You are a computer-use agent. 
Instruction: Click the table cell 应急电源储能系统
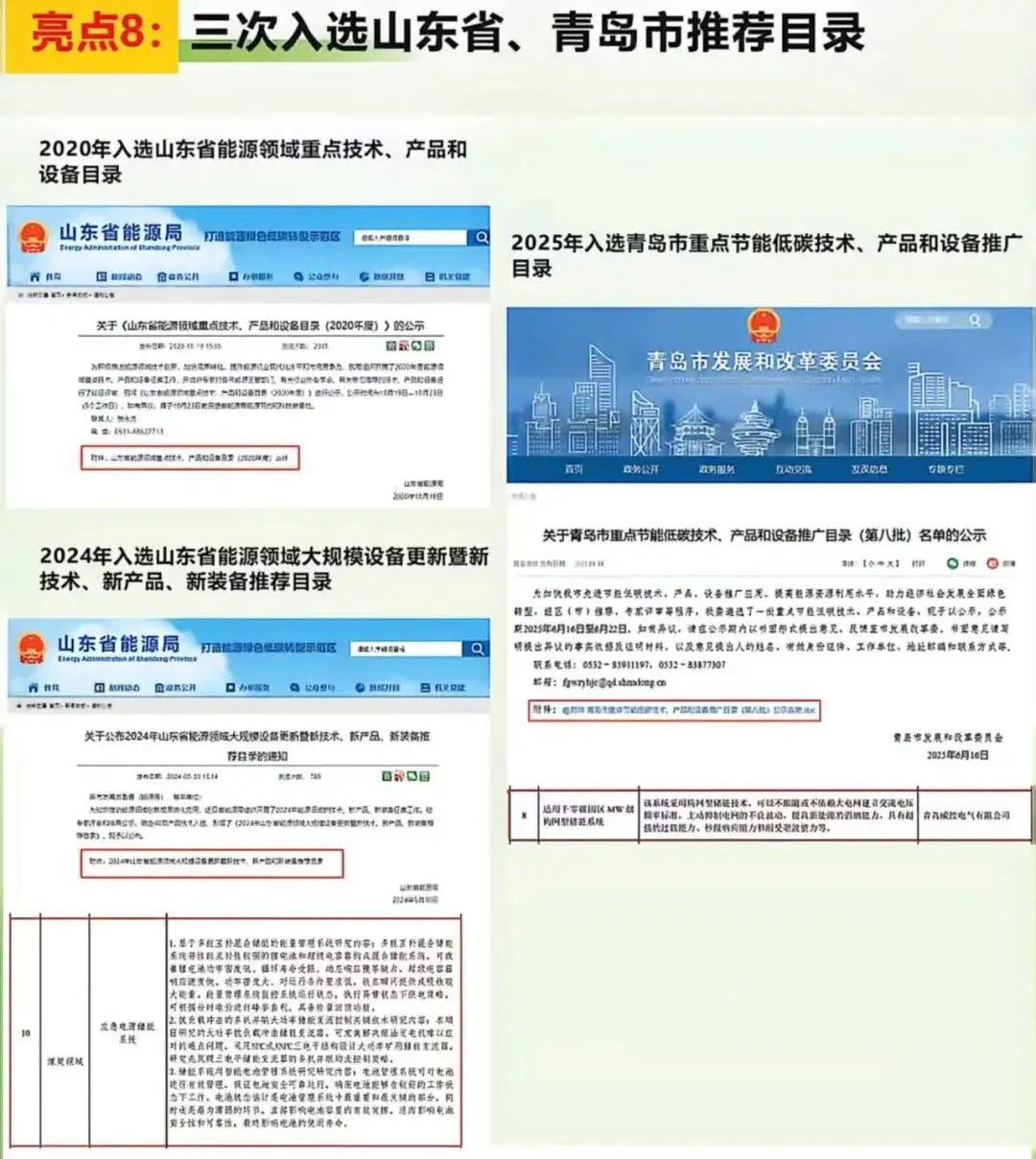128,1032
